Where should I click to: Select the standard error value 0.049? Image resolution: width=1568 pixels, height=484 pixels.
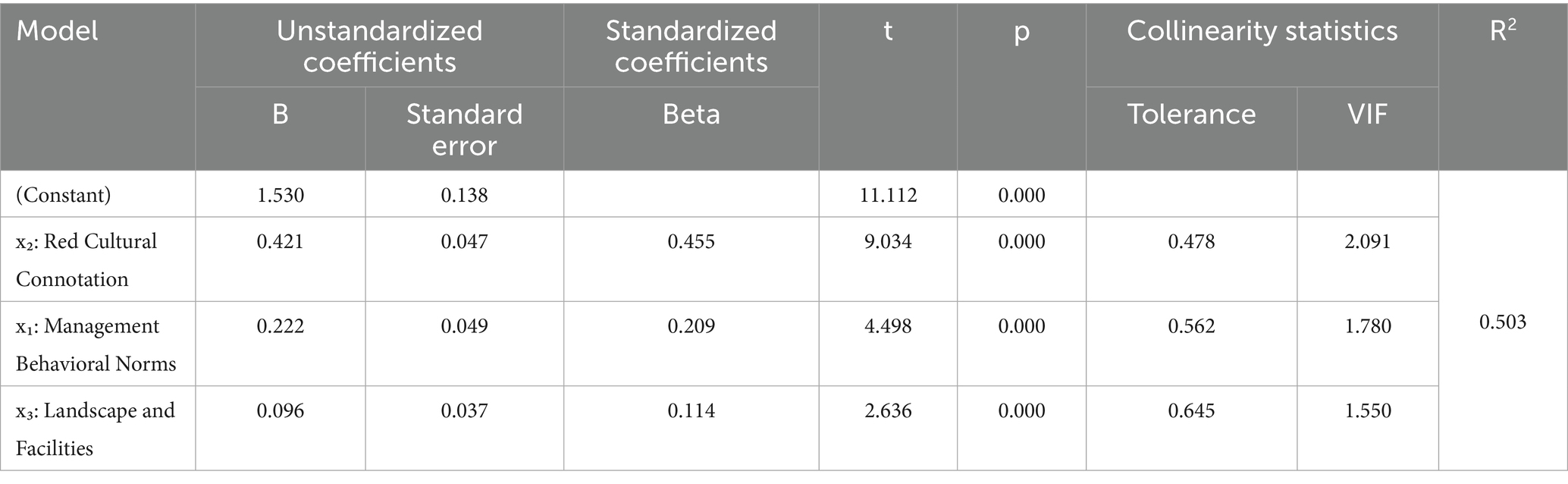(464, 326)
